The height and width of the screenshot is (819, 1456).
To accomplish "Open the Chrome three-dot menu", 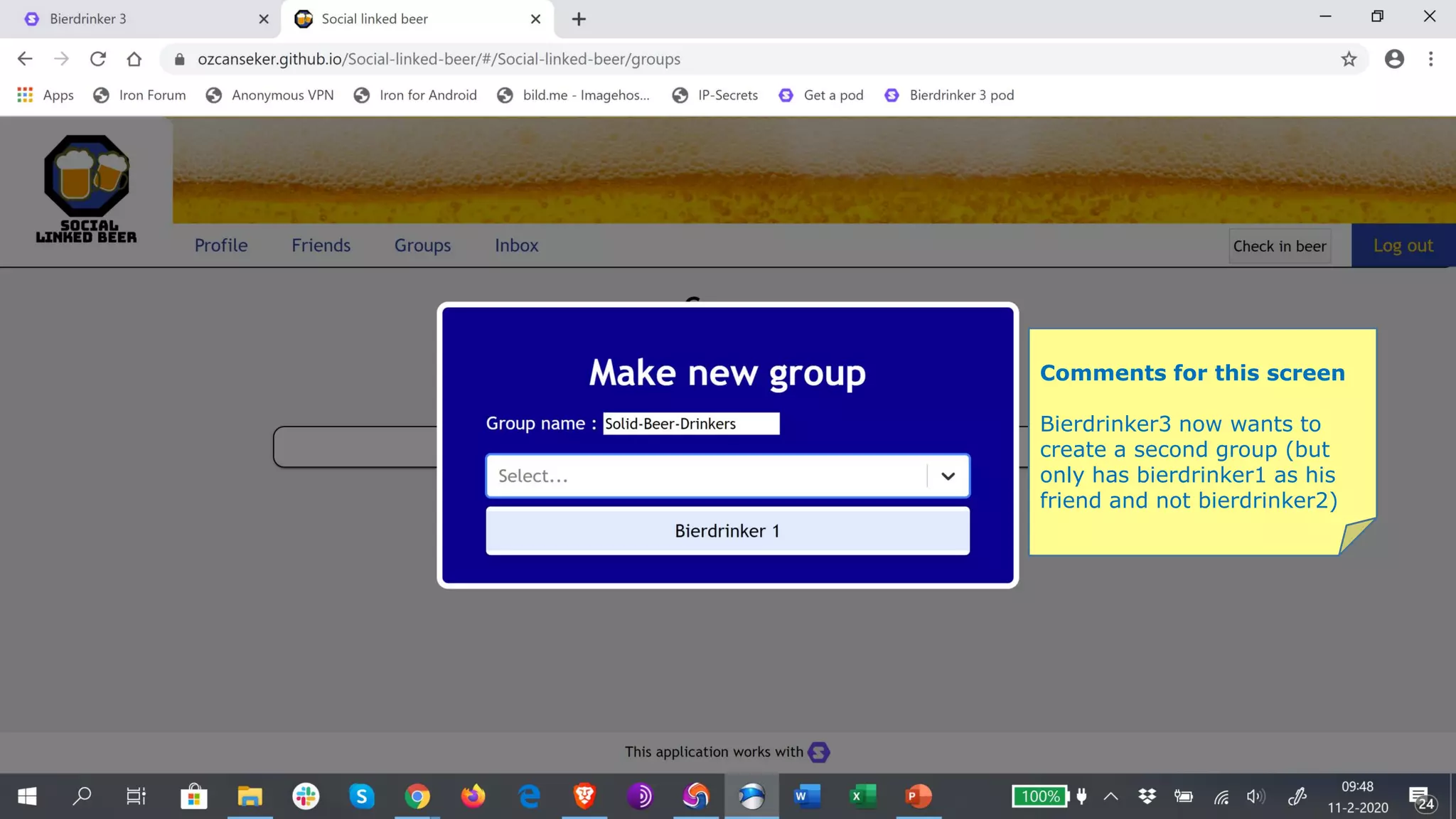I will pos(1431,59).
